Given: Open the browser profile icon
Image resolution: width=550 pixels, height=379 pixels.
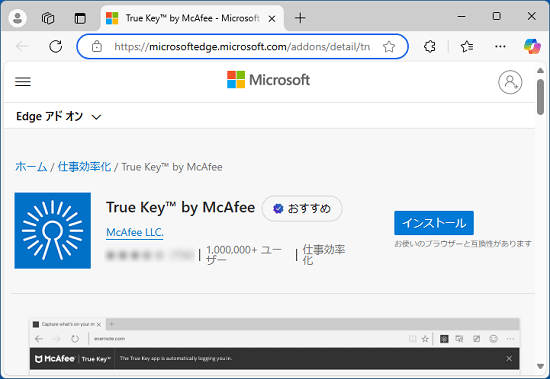Looking at the screenshot, I should click(x=18, y=18).
